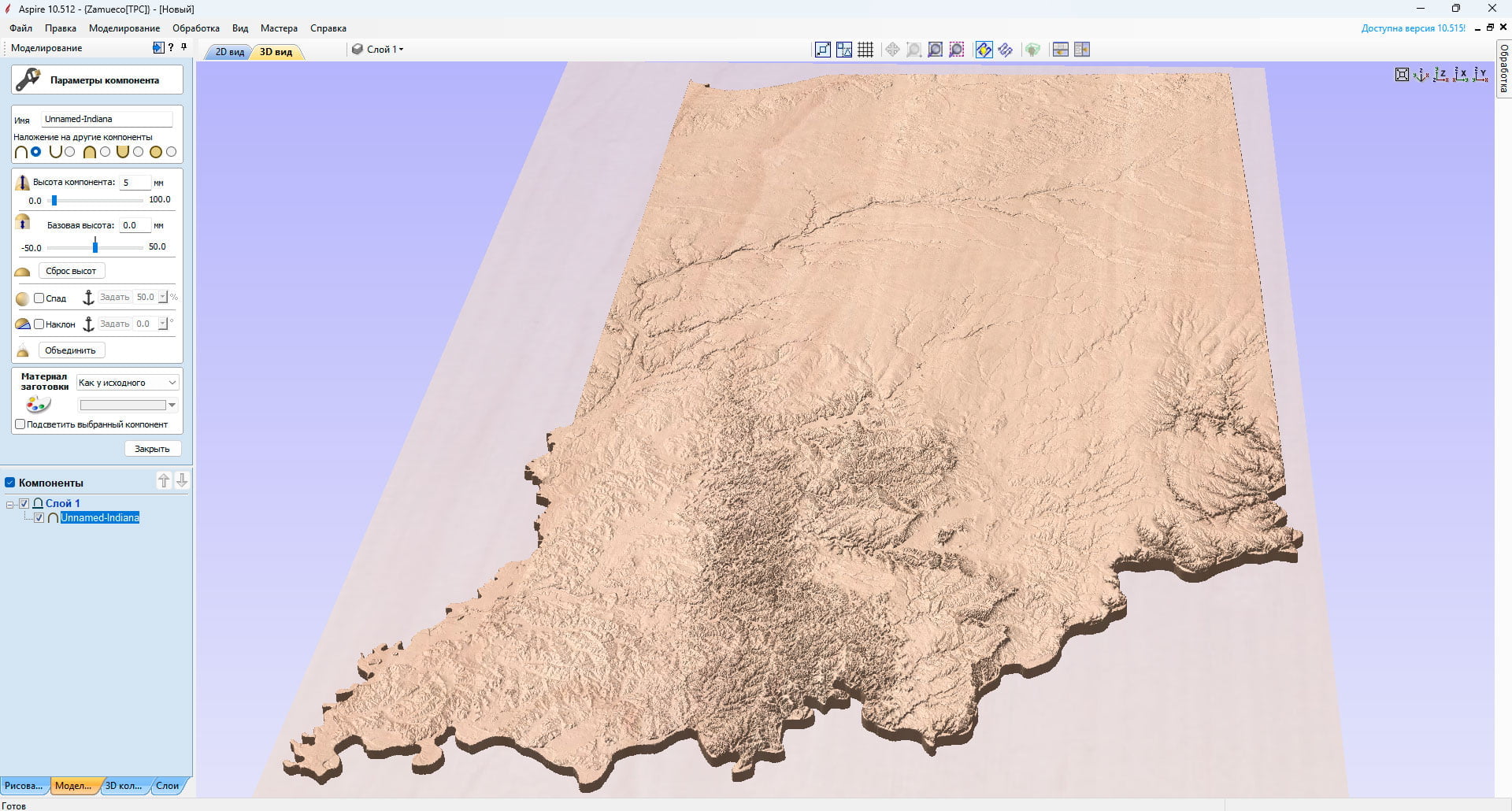Open the Файл menu
The width and height of the screenshot is (1512, 811).
pos(20,28)
